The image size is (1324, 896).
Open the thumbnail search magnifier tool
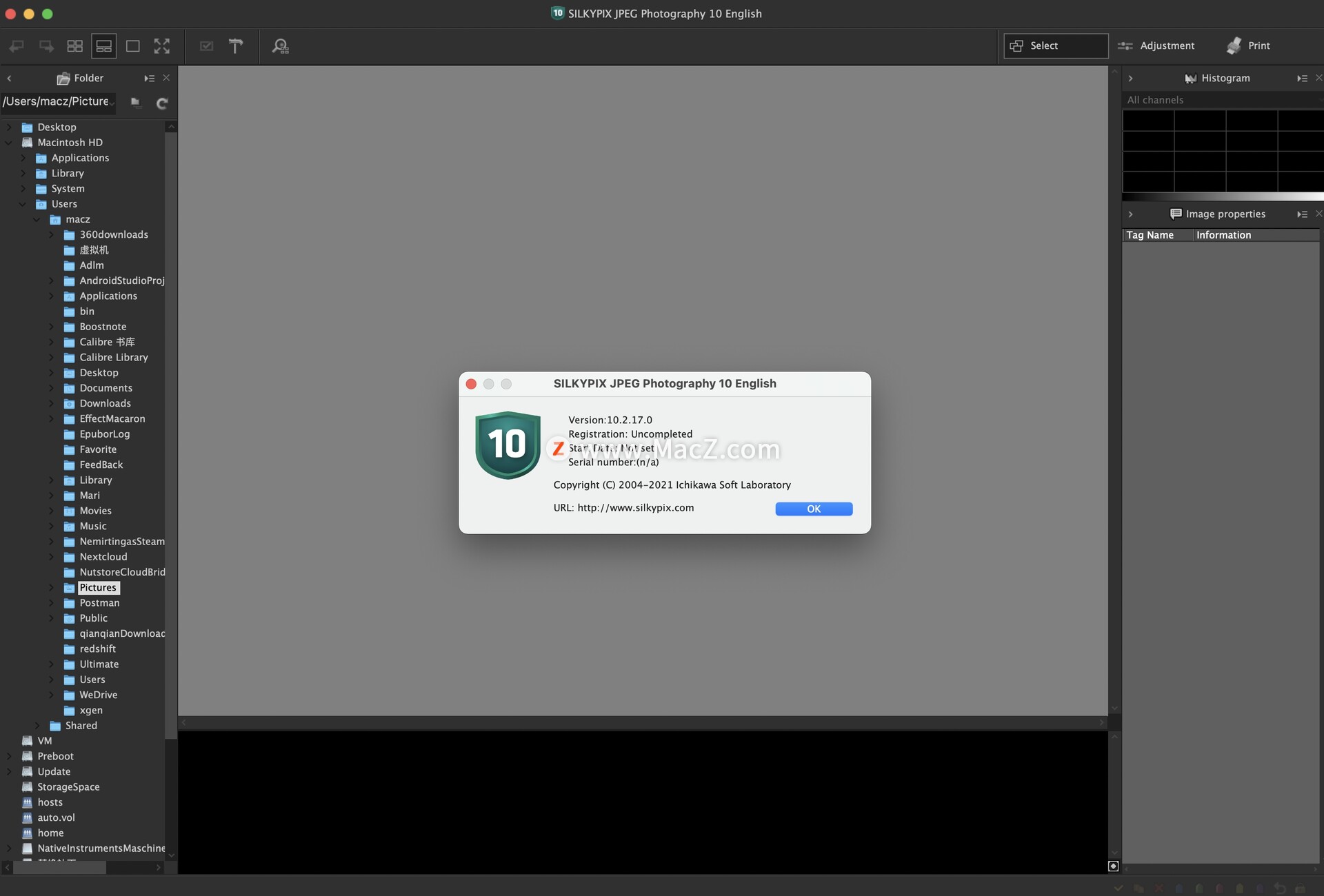click(280, 46)
